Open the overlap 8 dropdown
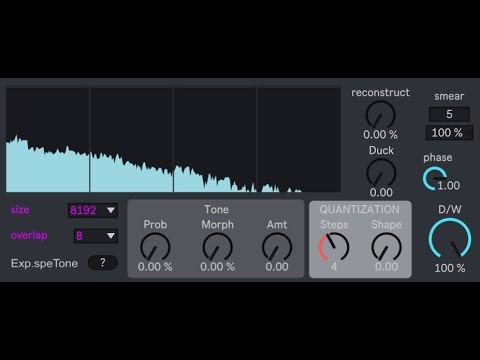Viewport: 480px width, 360px height. point(96,236)
